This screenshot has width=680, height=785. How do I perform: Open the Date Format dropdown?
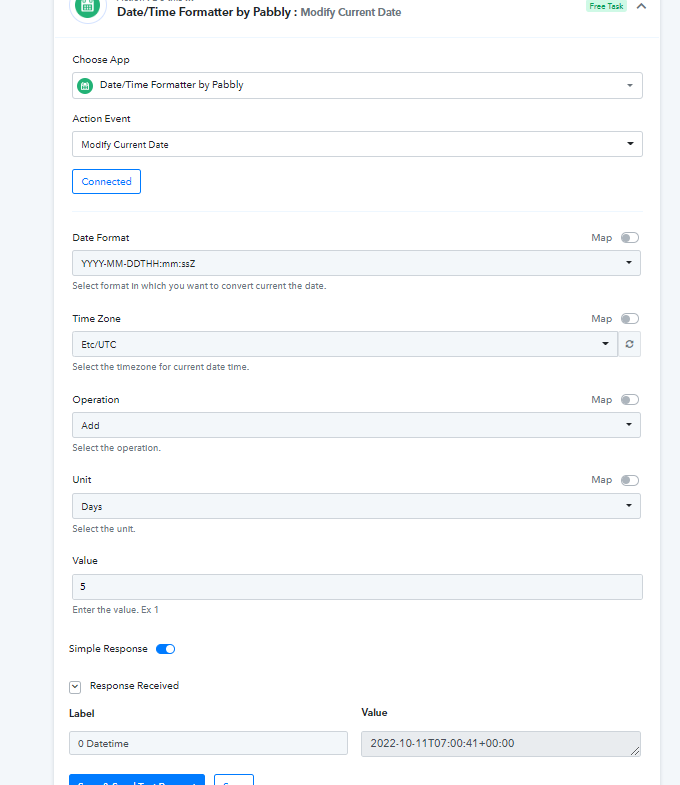point(356,263)
